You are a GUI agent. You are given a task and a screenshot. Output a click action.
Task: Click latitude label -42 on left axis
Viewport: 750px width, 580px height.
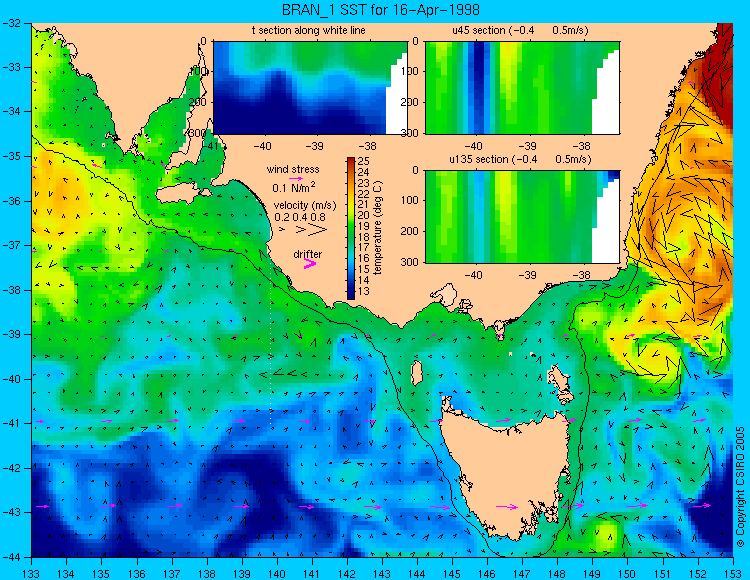(x=12, y=468)
